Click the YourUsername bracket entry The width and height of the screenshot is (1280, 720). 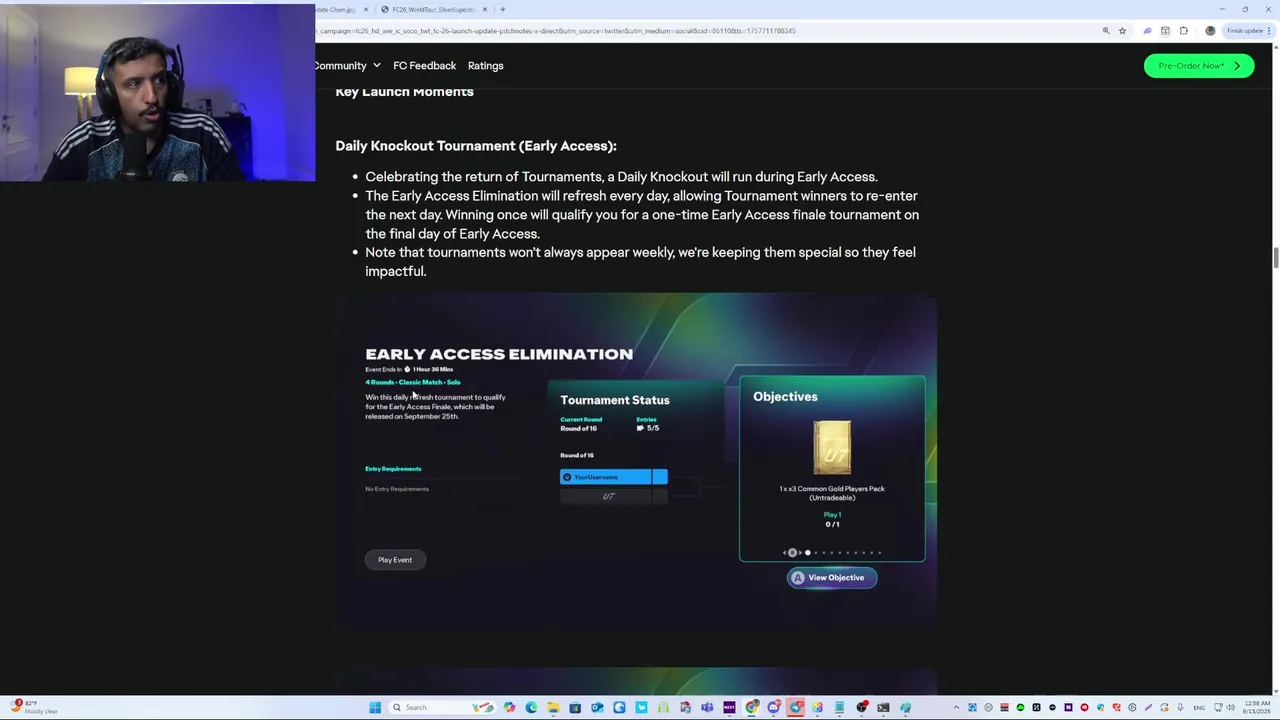tap(613, 477)
